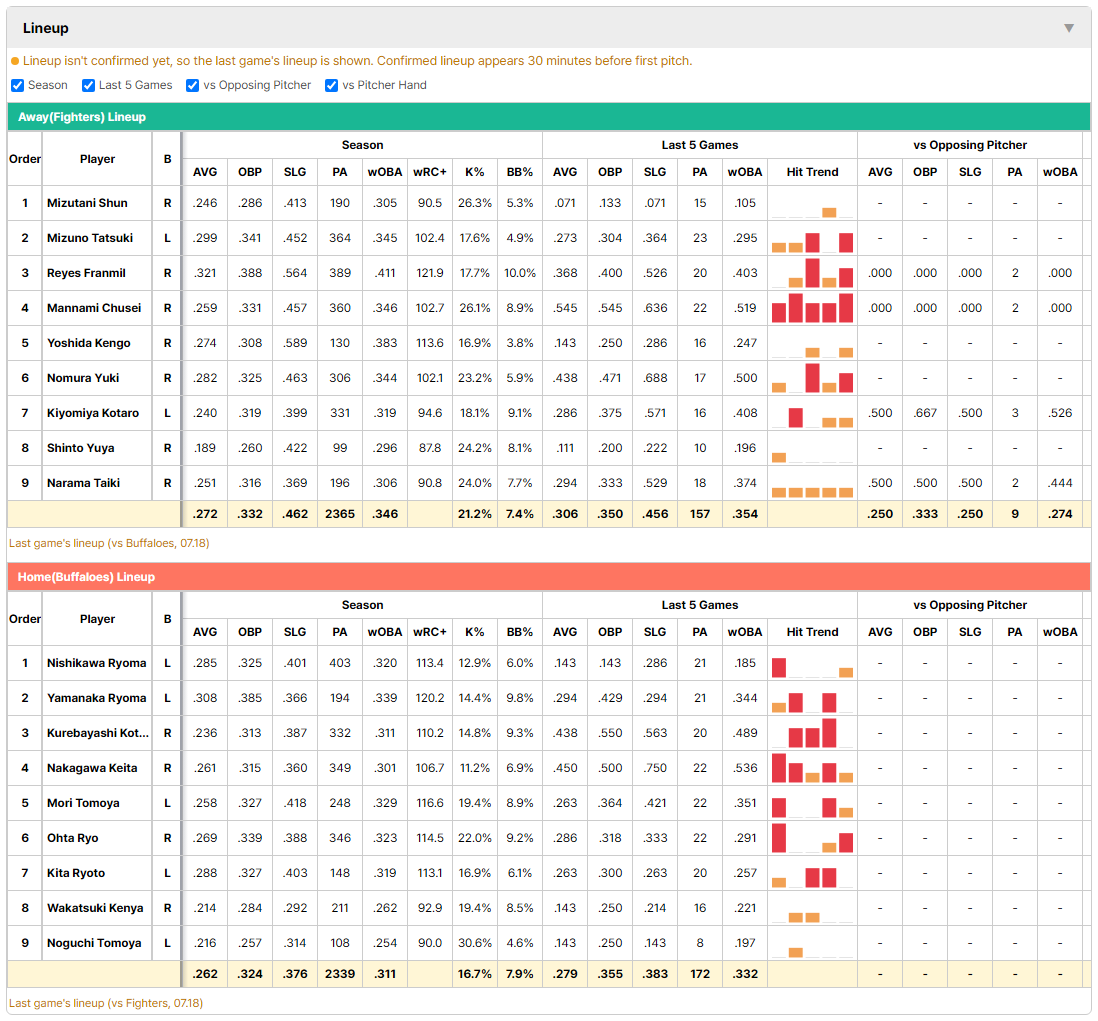Open Ohta Ryo hit trend chart
Image resolution: width=1098 pixels, height=1021 pixels.
coord(812,838)
